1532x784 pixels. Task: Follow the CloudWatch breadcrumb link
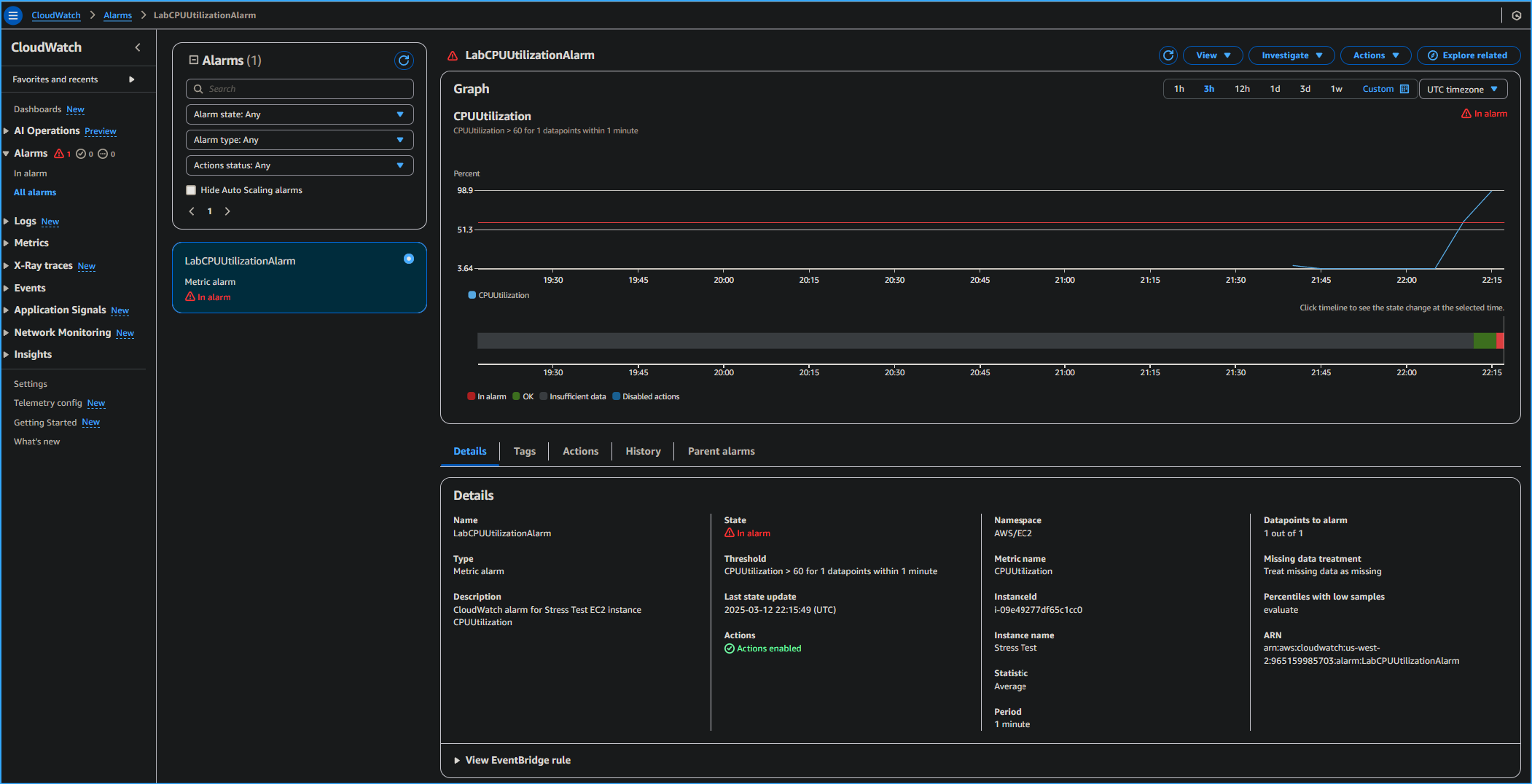click(55, 15)
